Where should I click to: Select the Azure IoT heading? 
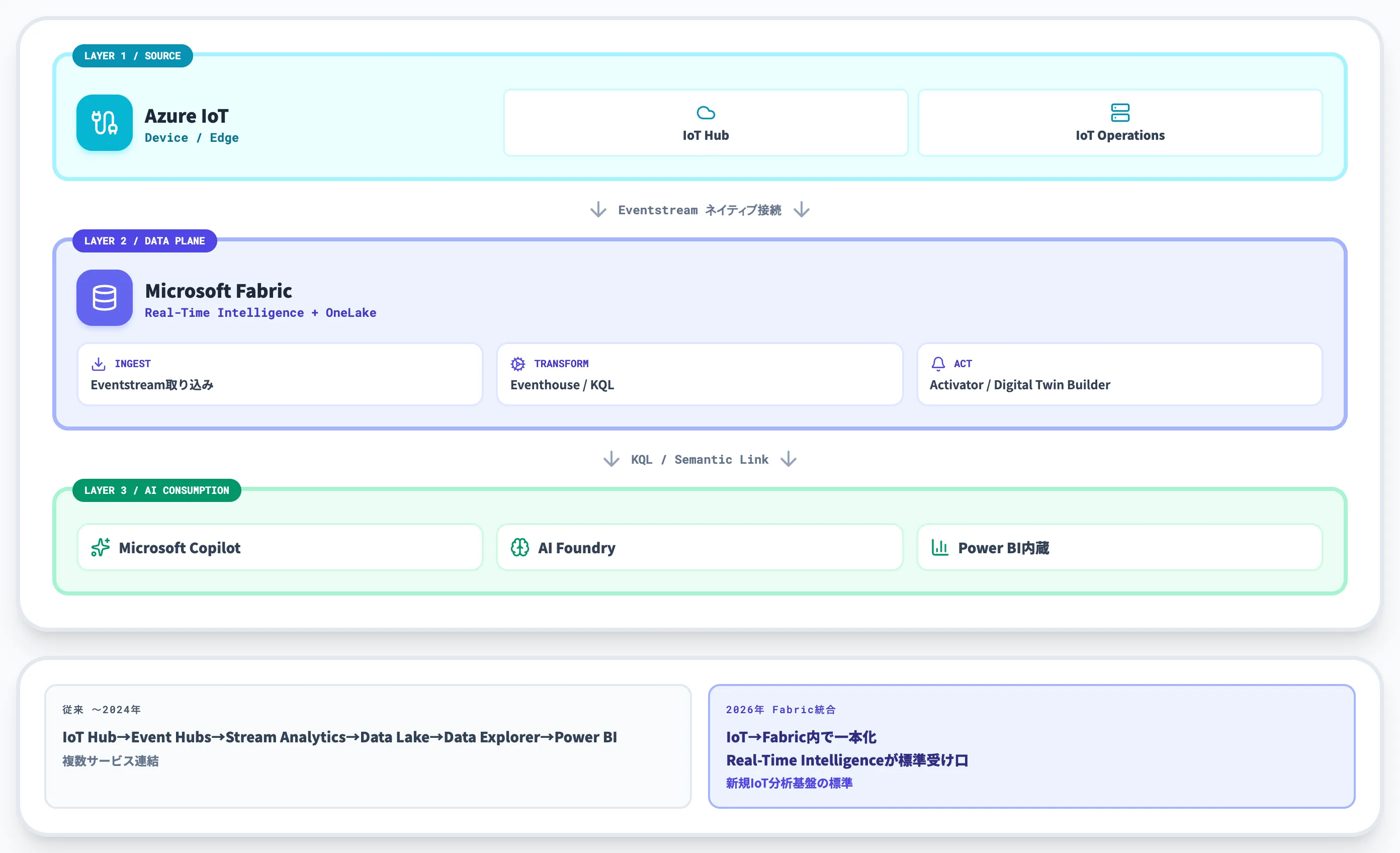pos(187,116)
